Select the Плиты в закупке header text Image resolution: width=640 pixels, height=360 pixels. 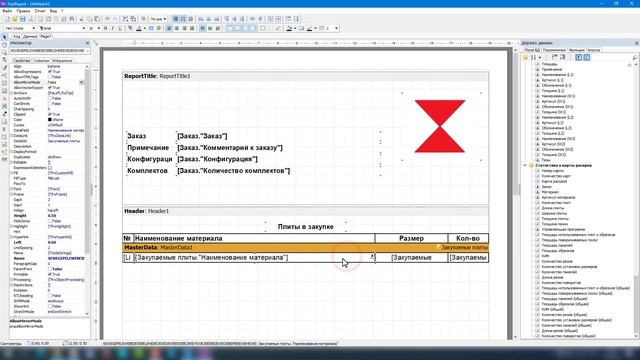(x=305, y=227)
